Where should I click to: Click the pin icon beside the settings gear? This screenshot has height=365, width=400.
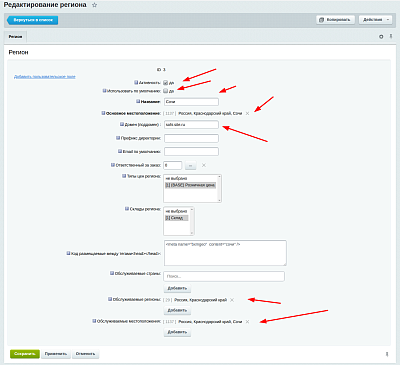pyautogui.click(x=391, y=36)
